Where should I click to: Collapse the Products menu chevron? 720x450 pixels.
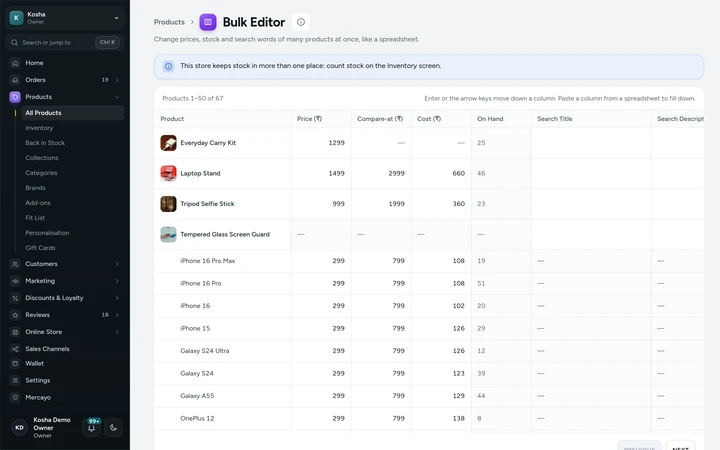[x=117, y=97]
